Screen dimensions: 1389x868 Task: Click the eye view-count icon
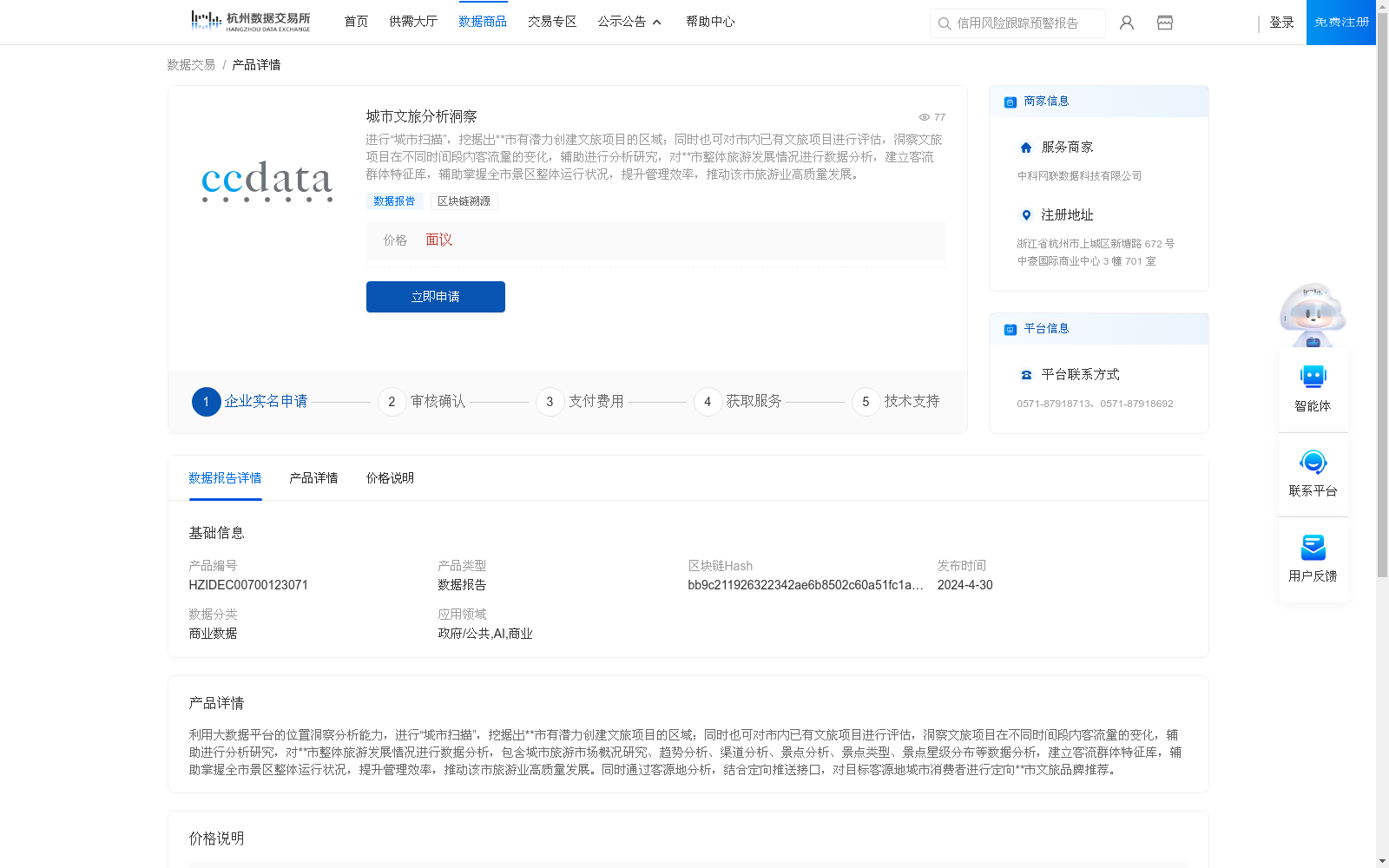coord(925,117)
